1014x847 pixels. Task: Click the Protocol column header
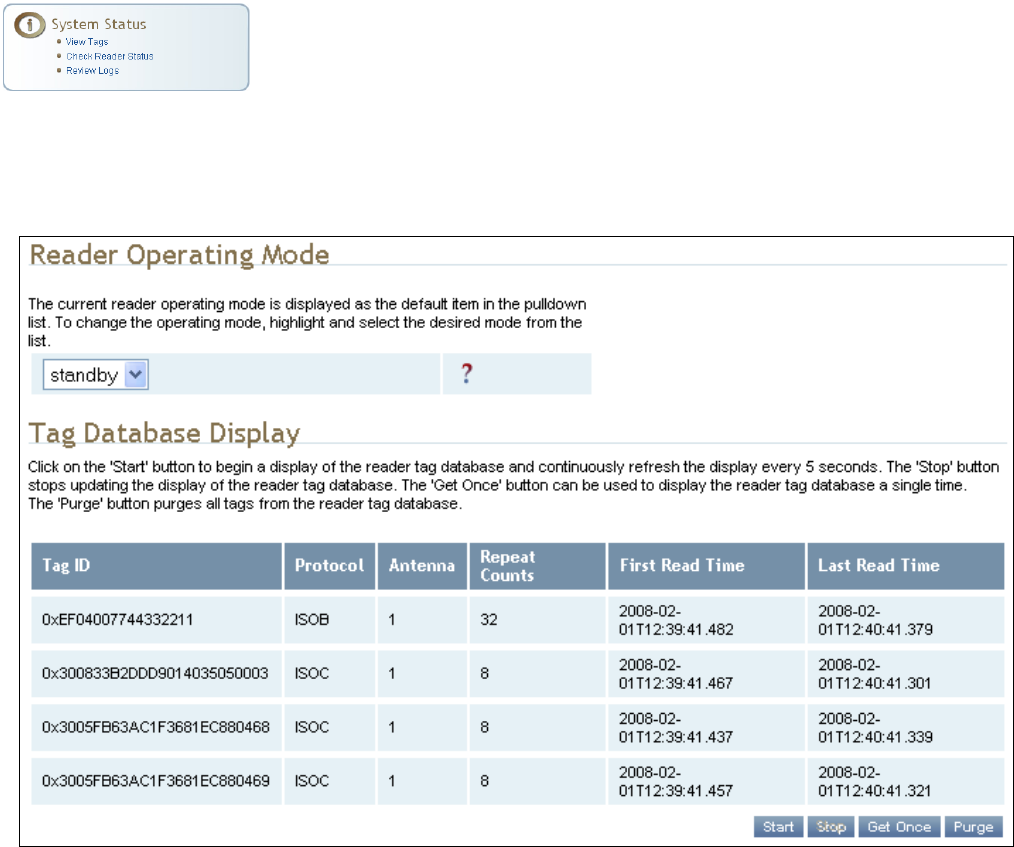[x=330, y=566]
